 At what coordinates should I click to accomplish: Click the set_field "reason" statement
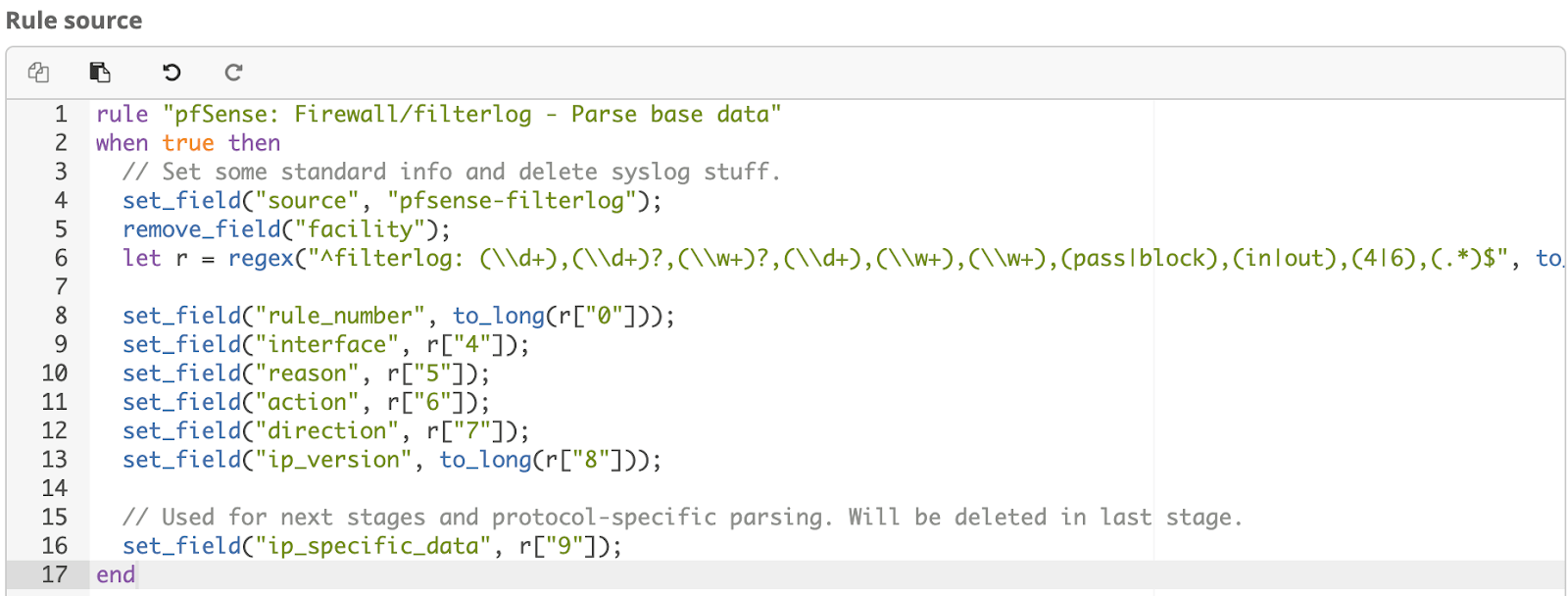pyautogui.click(x=306, y=373)
